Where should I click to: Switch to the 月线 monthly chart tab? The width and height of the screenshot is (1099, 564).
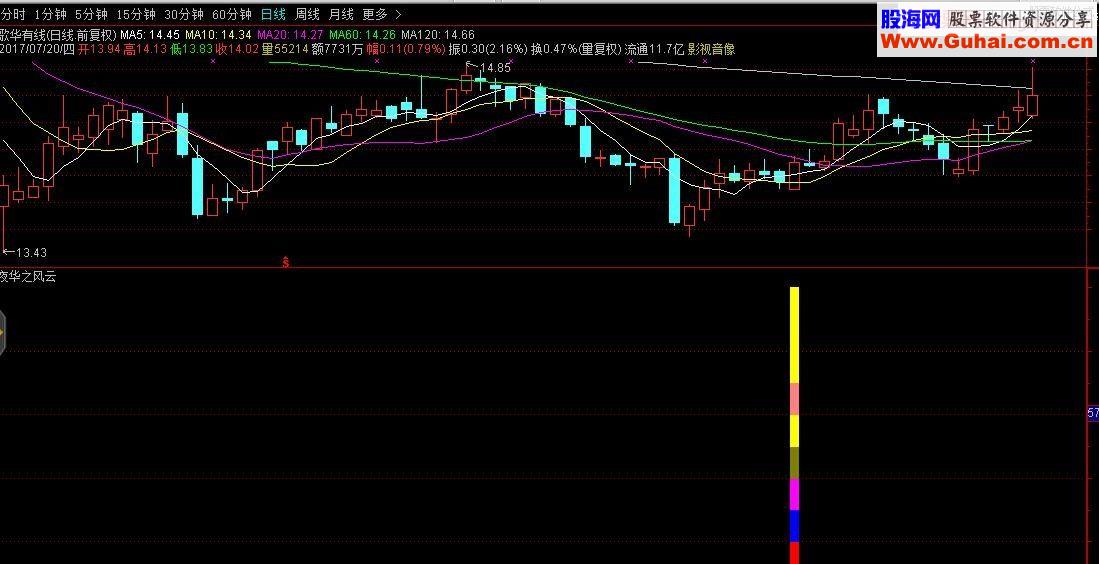pos(341,14)
